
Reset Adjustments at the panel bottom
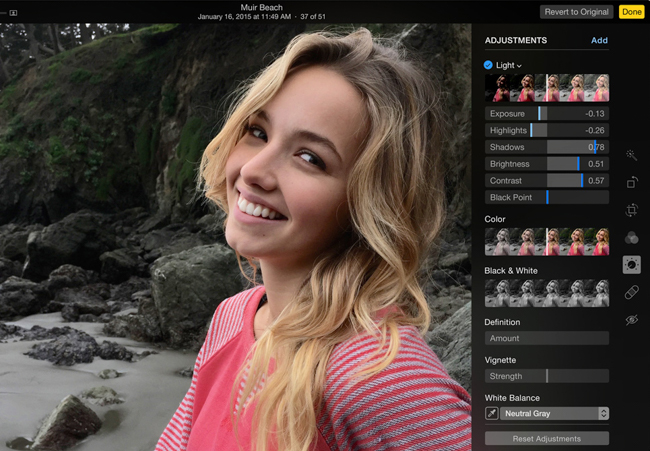pos(547,439)
